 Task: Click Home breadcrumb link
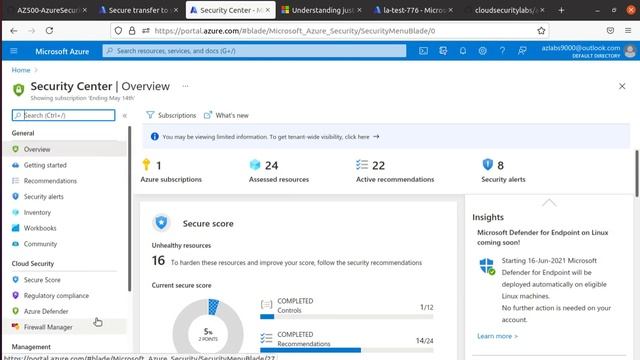pos(21,70)
